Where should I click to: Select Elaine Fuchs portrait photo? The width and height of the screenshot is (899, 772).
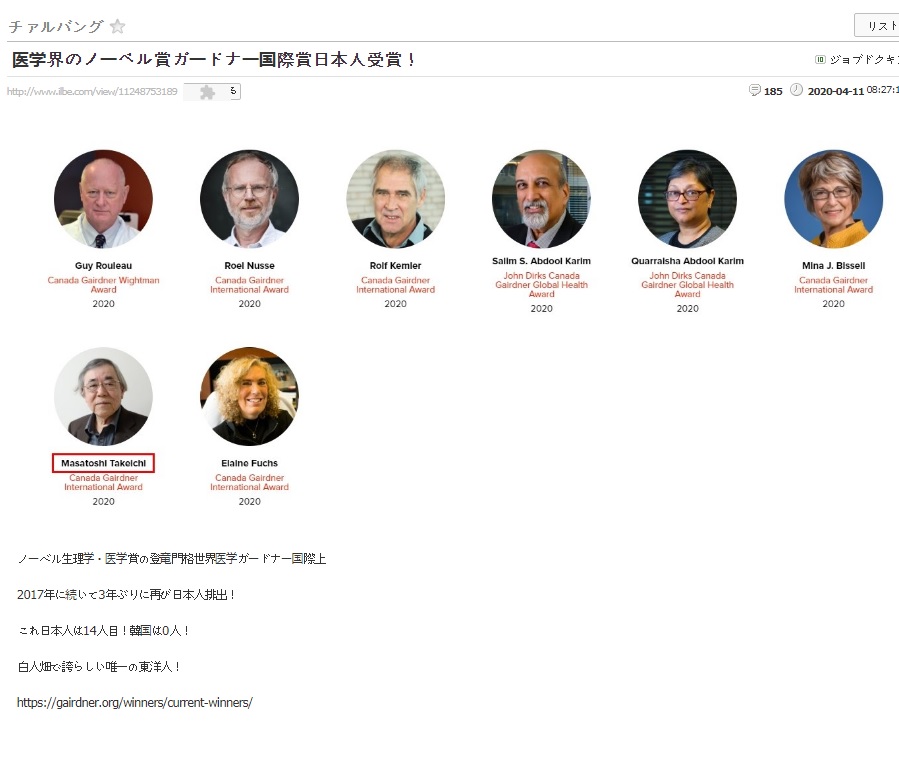[x=249, y=396]
